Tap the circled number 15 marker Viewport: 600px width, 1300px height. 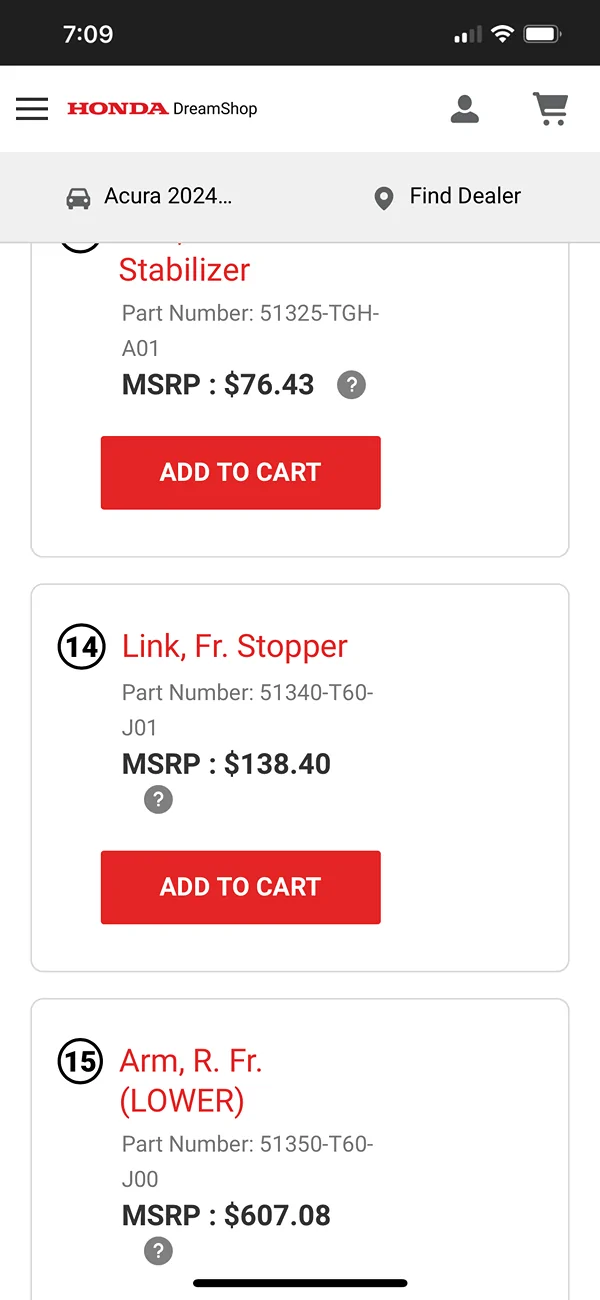click(x=80, y=1062)
